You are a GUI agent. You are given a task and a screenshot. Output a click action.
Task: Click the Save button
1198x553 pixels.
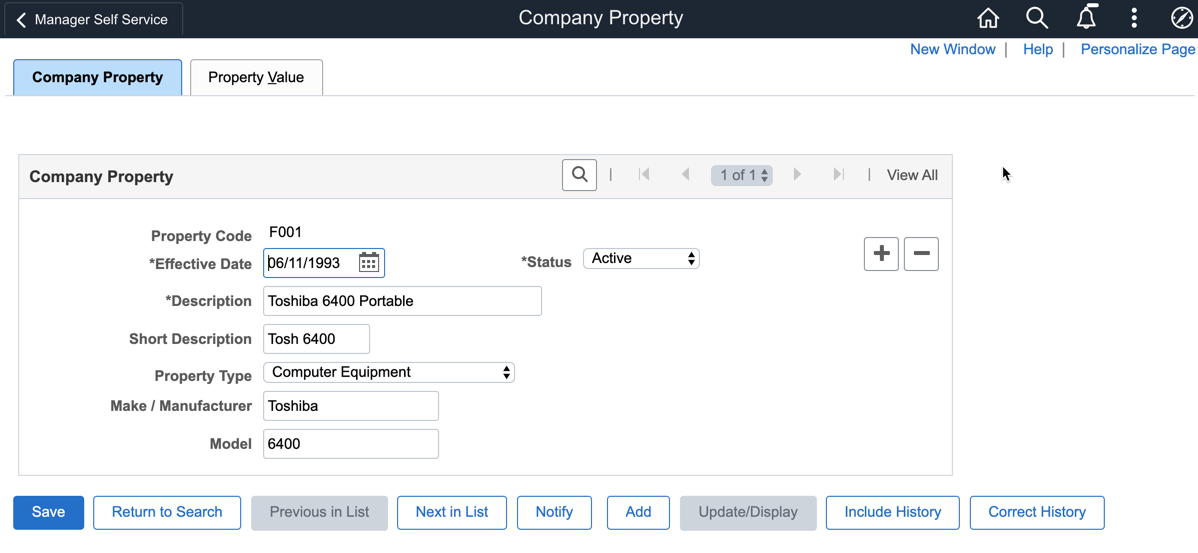[48, 512]
